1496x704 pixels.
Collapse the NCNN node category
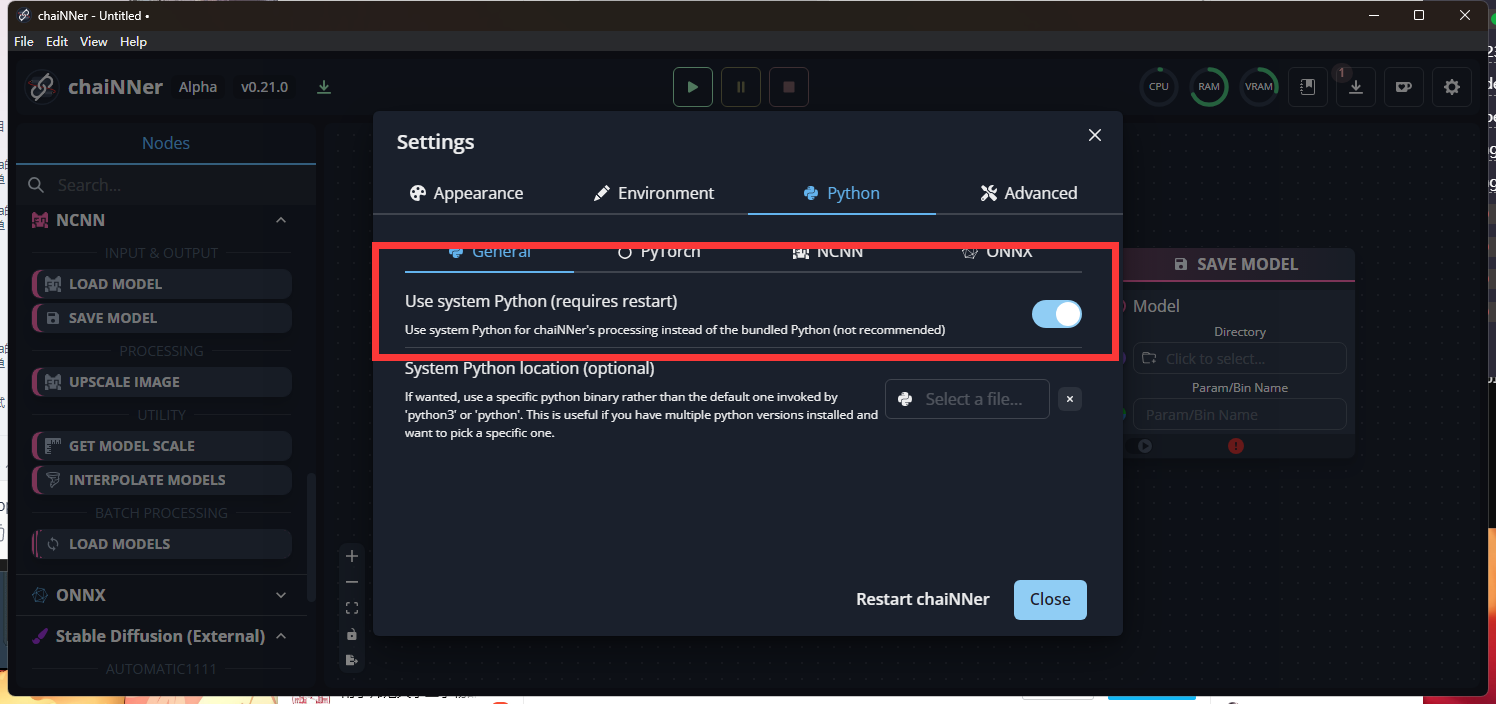[x=281, y=220]
